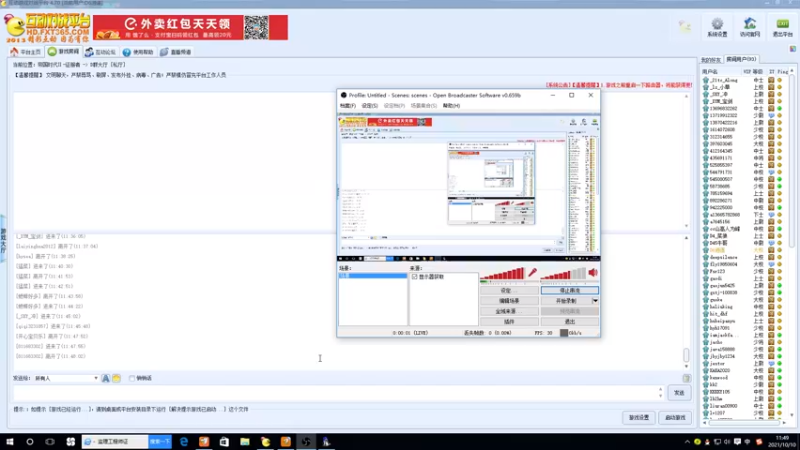This screenshot has height=450, width=800.
Task: Open OBS Scene Collection menu
Action: (x=423, y=106)
